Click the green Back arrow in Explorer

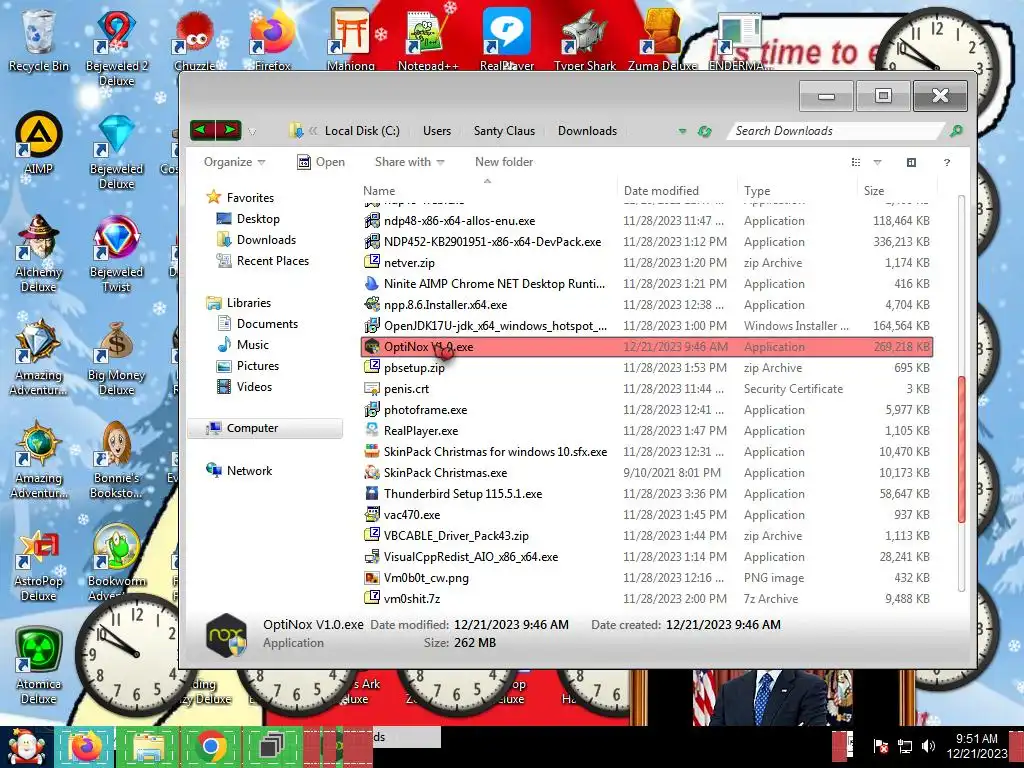(x=202, y=130)
